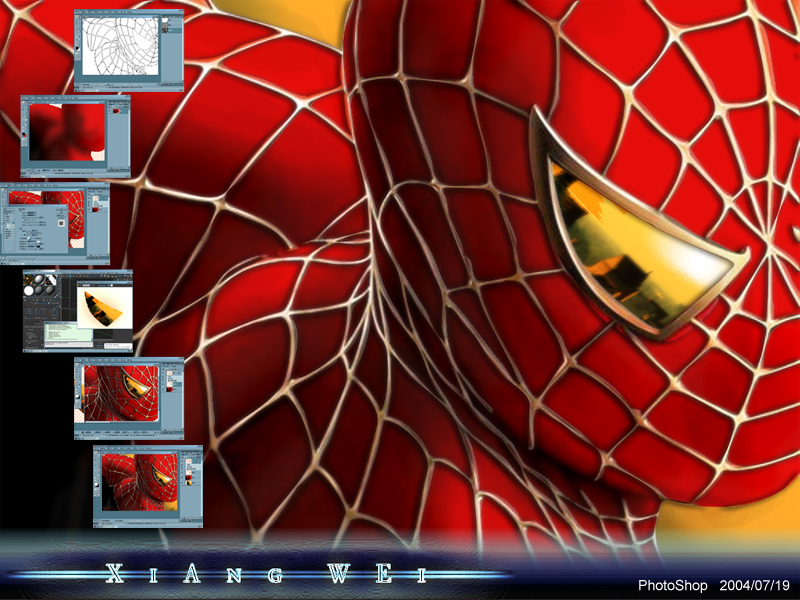Open the 3D gold eye lens render thumbnail
Viewport: 800px width, 600px height.
click(x=78, y=311)
